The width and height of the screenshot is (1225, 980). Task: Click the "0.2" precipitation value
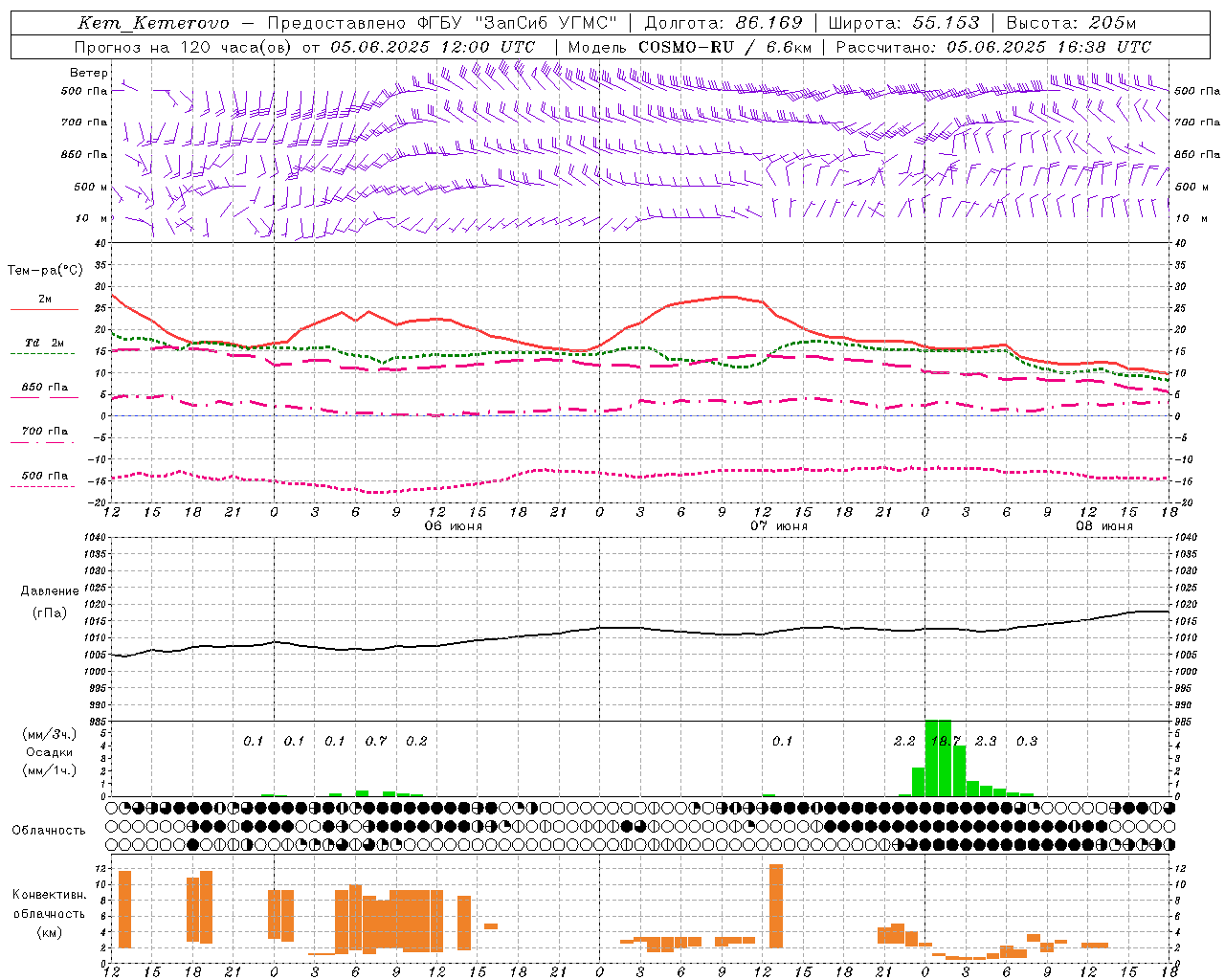tap(416, 741)
